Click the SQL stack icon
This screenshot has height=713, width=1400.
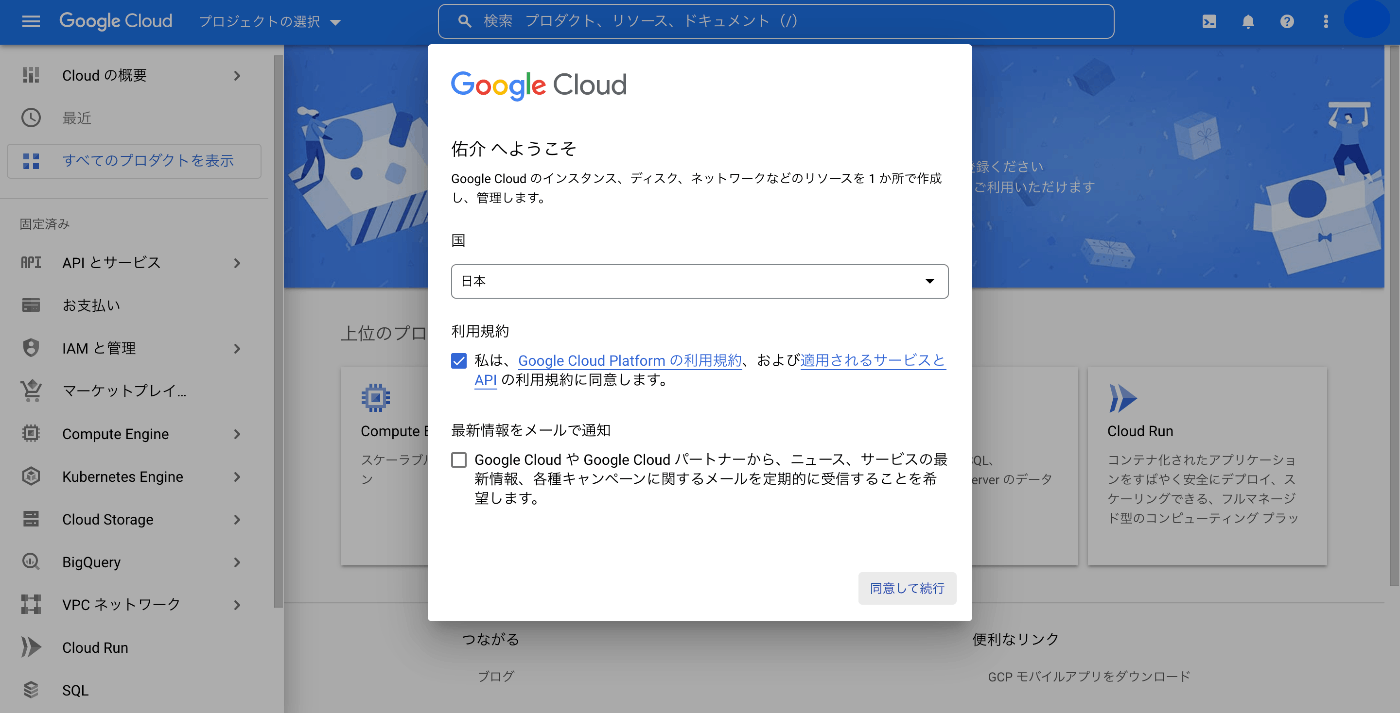31,690
